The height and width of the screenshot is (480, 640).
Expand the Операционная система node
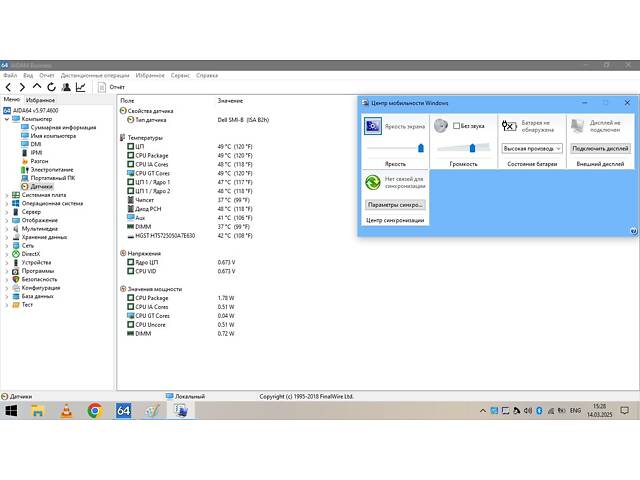pyautogui.click(x=7, y=204)
